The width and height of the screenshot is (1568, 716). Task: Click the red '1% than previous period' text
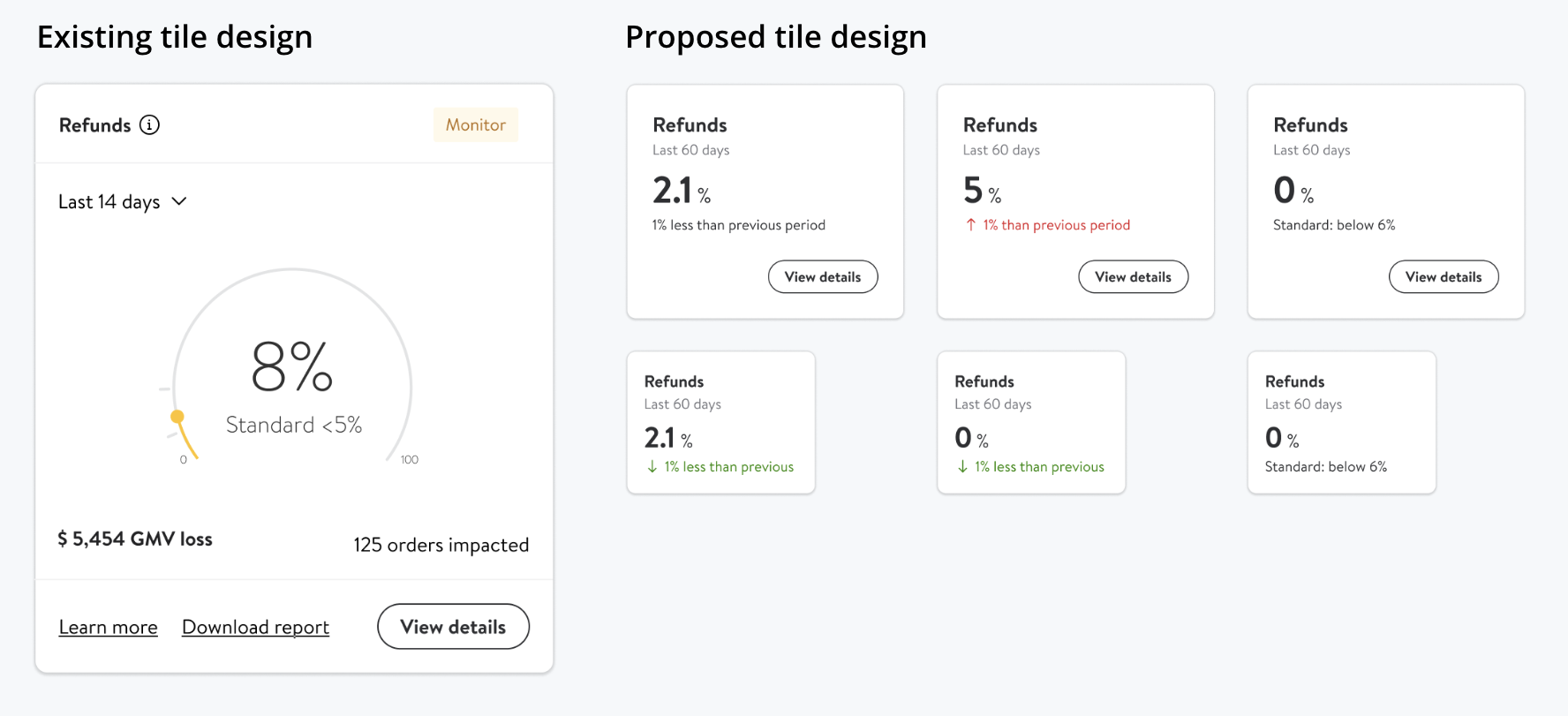coord(1056,225)
